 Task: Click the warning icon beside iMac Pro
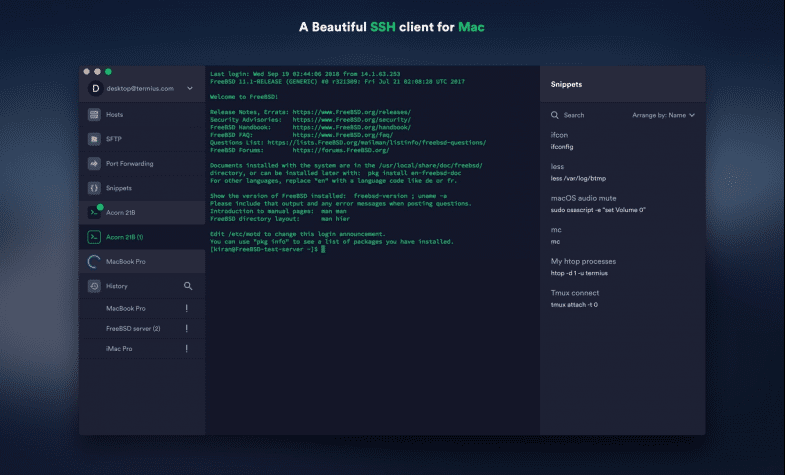click(x=187, y=348)
